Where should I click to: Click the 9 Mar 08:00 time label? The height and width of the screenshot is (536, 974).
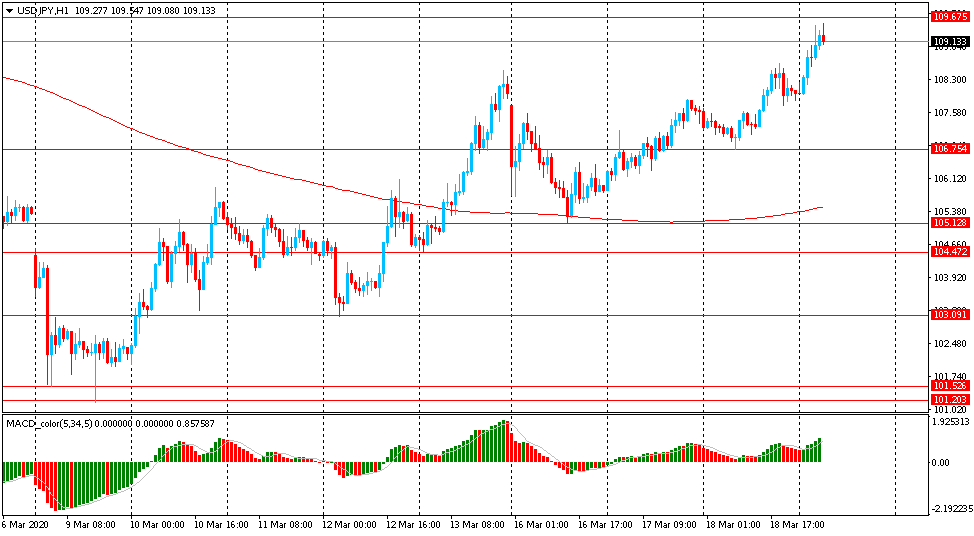[x=89, y=524]
